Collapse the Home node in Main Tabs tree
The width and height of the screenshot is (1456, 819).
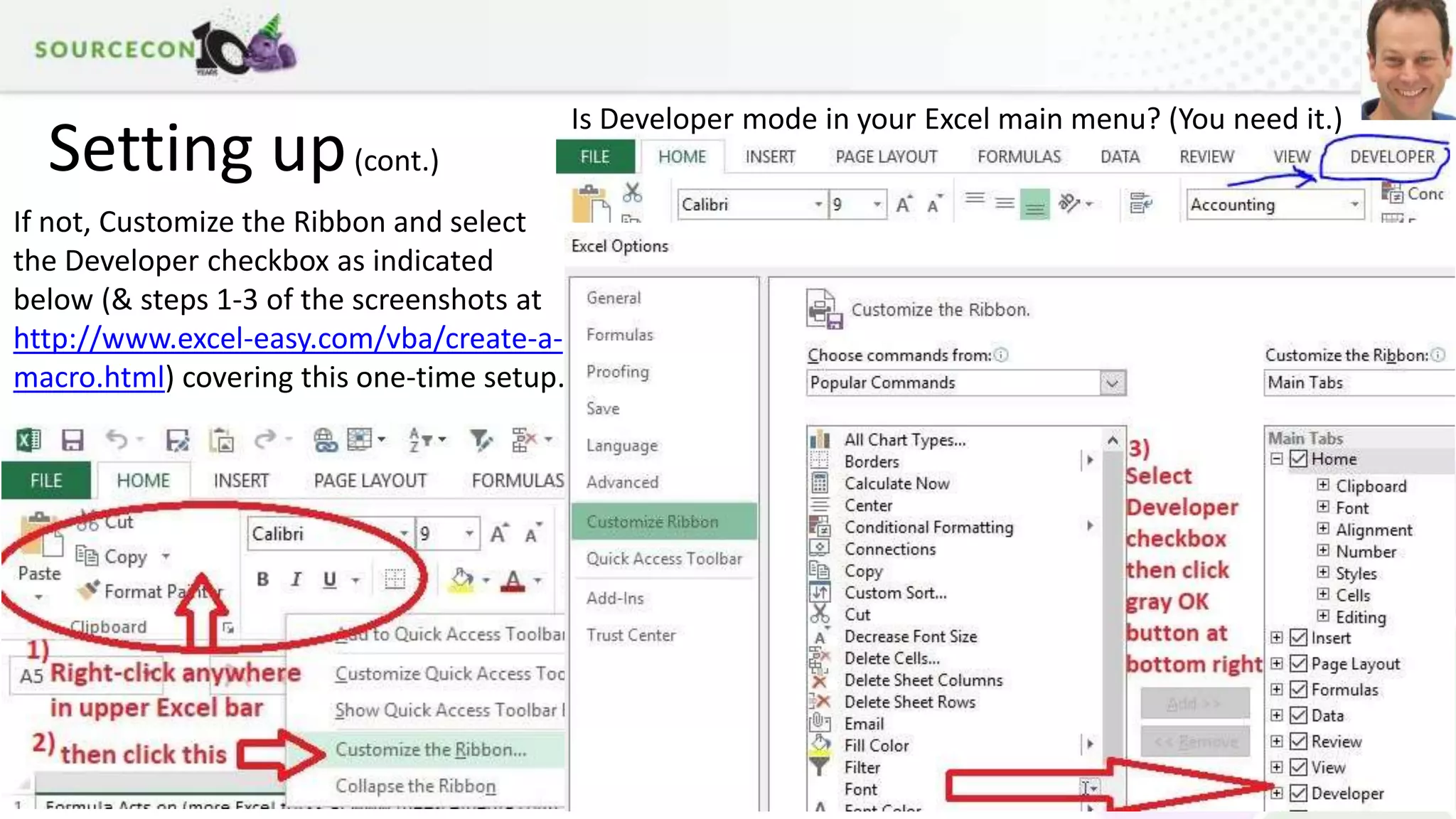[1277, 459]
